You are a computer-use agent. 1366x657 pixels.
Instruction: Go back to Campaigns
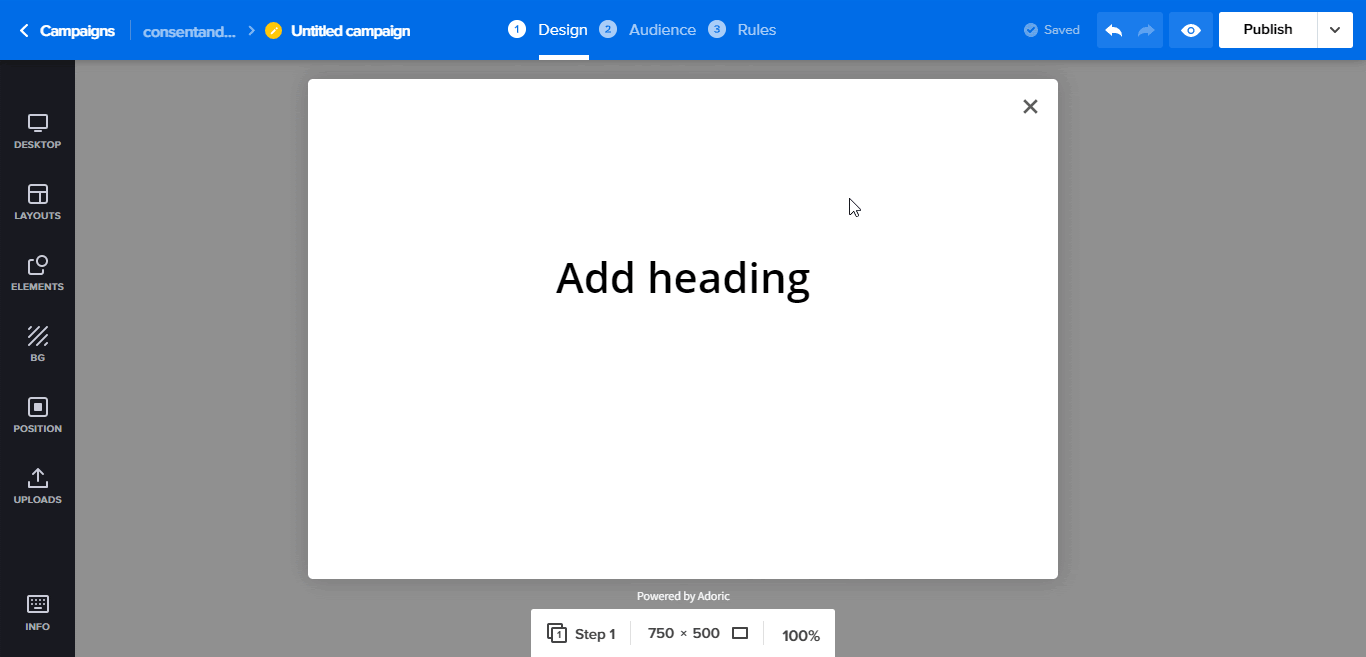coord(66,30)
